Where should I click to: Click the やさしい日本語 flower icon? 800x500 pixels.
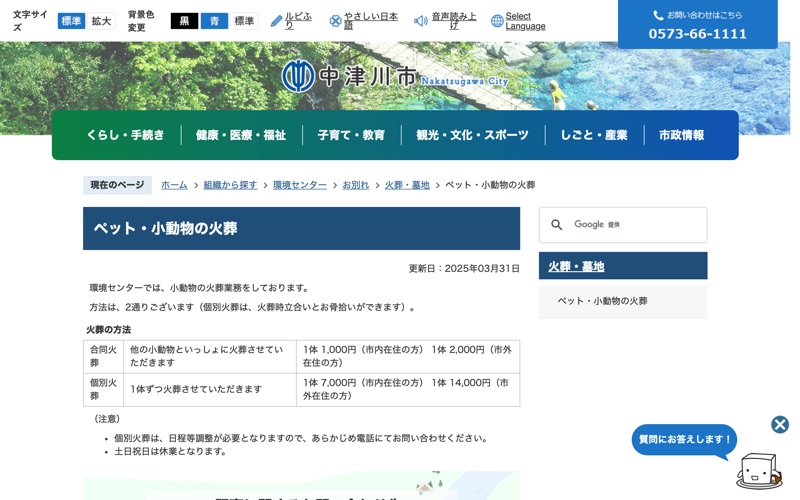coord(335,21)
